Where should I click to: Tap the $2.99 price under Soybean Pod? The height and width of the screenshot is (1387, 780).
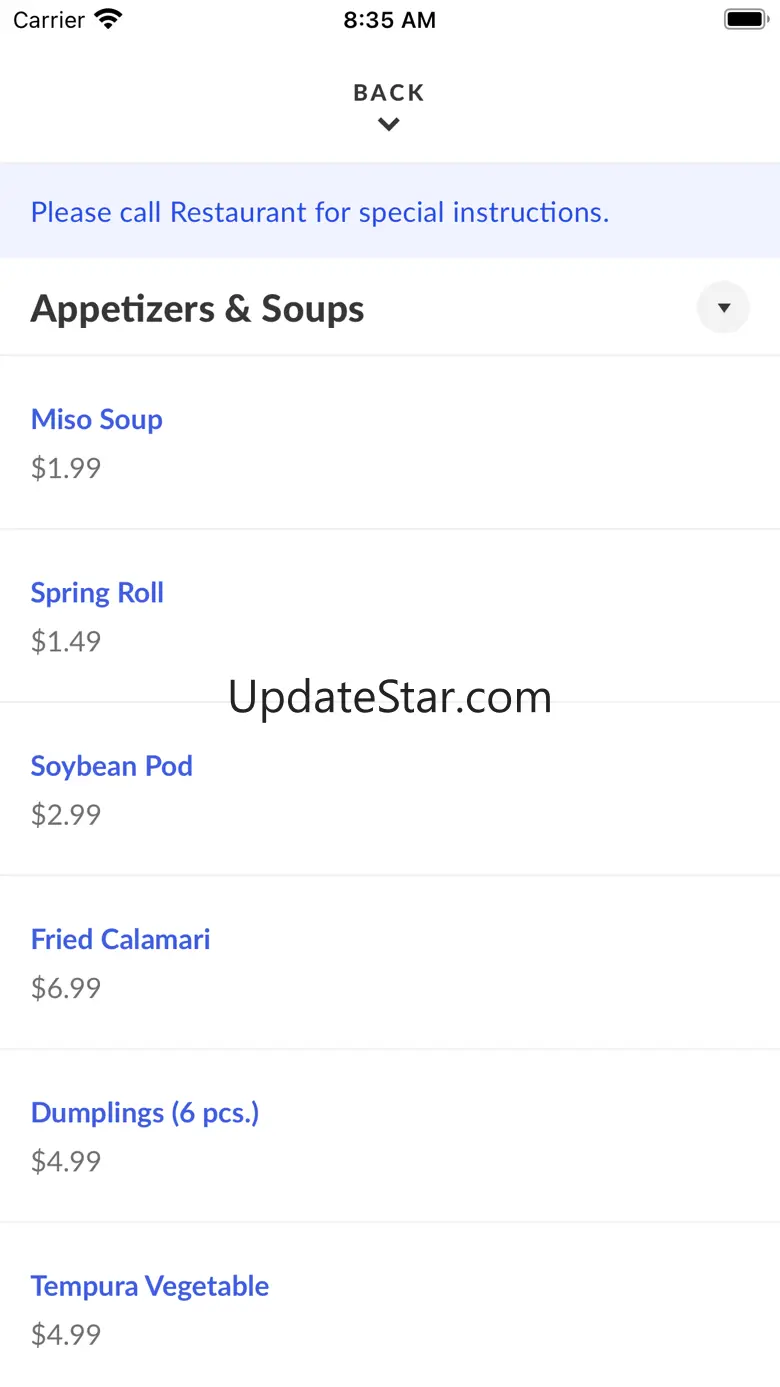[66, 815]
